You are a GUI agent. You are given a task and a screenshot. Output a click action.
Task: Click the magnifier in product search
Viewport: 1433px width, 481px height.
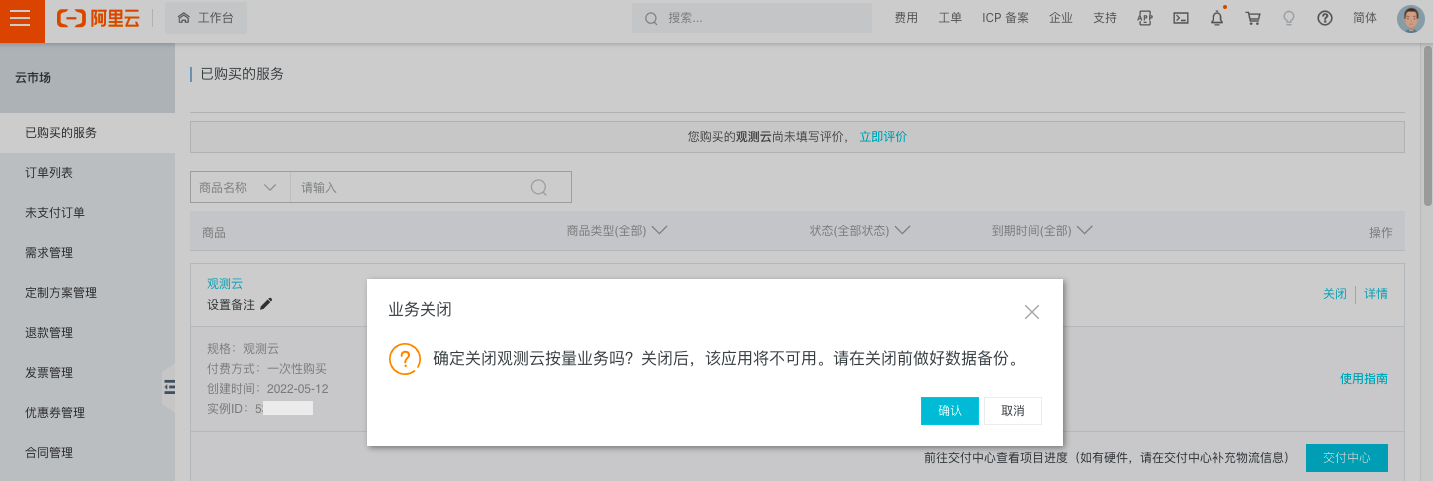pos(539,187)
